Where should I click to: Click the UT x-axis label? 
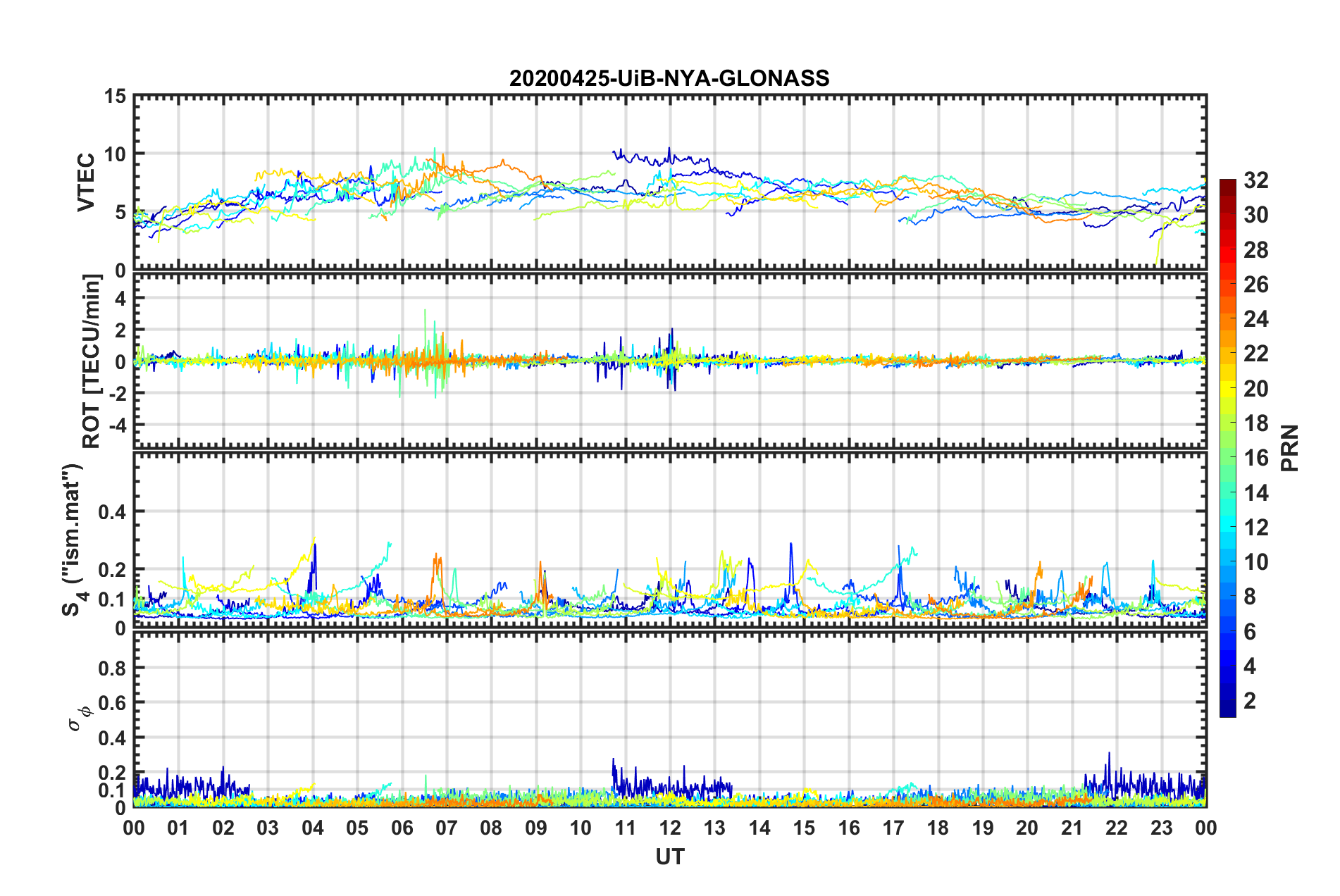pyautogui.click(x=669, y=857)
